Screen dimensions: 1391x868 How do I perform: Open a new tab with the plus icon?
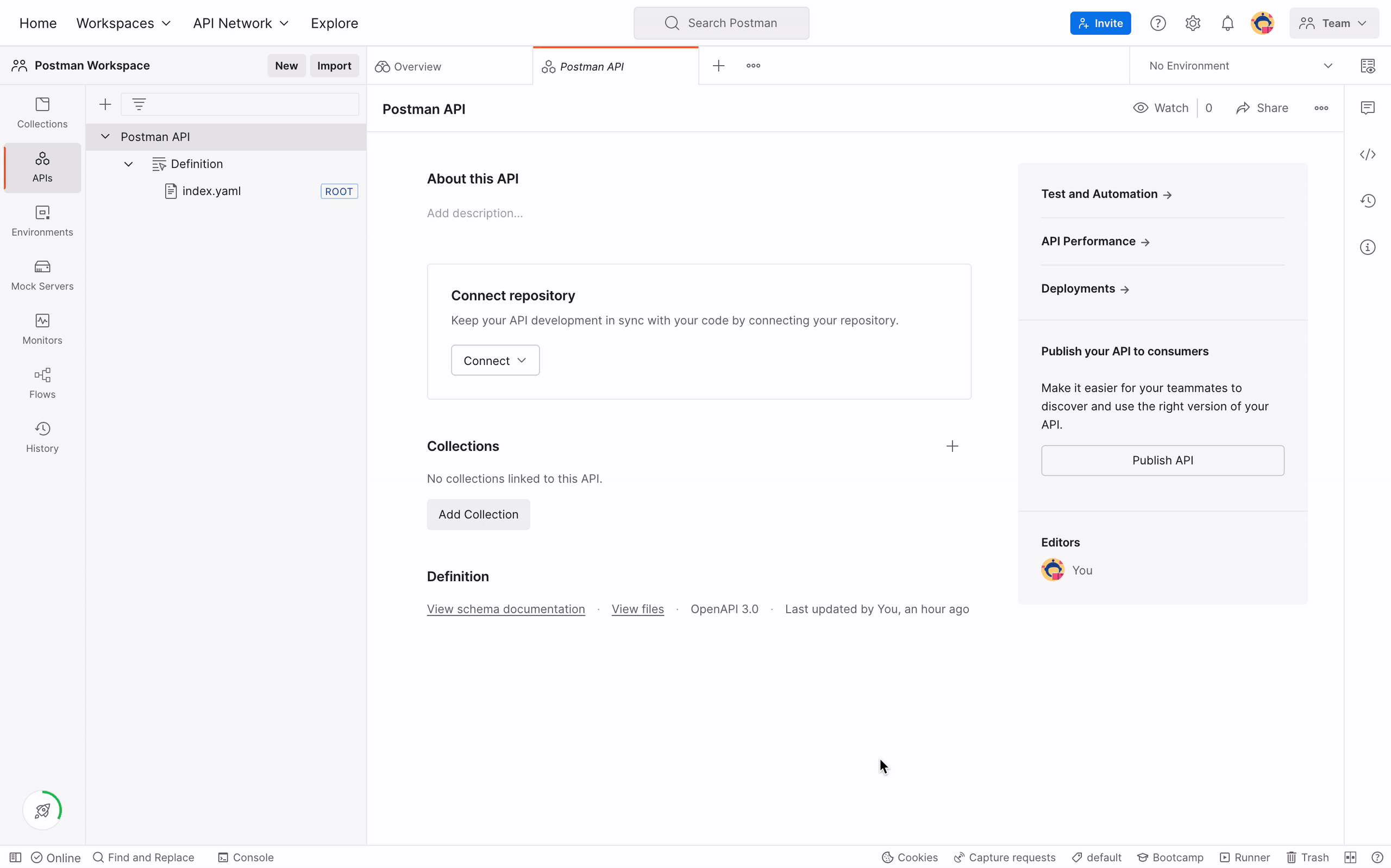click(718, 65)
